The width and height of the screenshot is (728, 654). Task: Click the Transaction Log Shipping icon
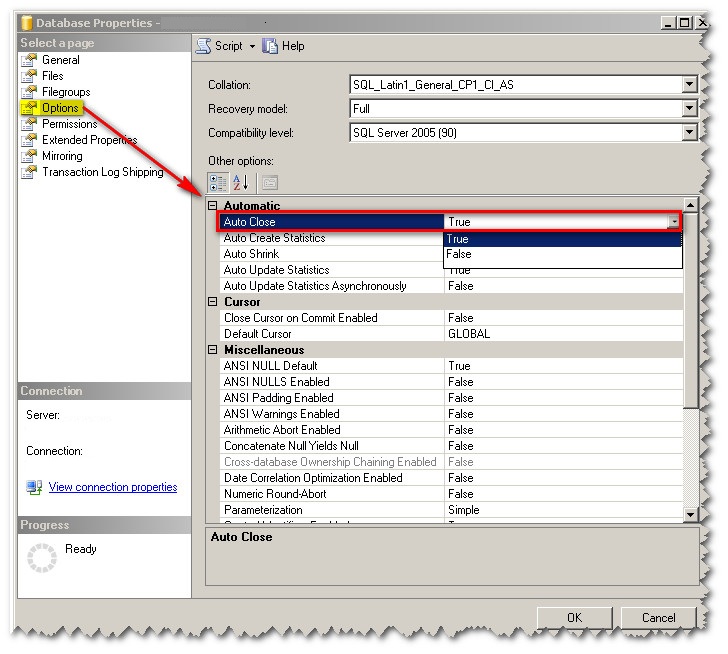tap(29, 172)
